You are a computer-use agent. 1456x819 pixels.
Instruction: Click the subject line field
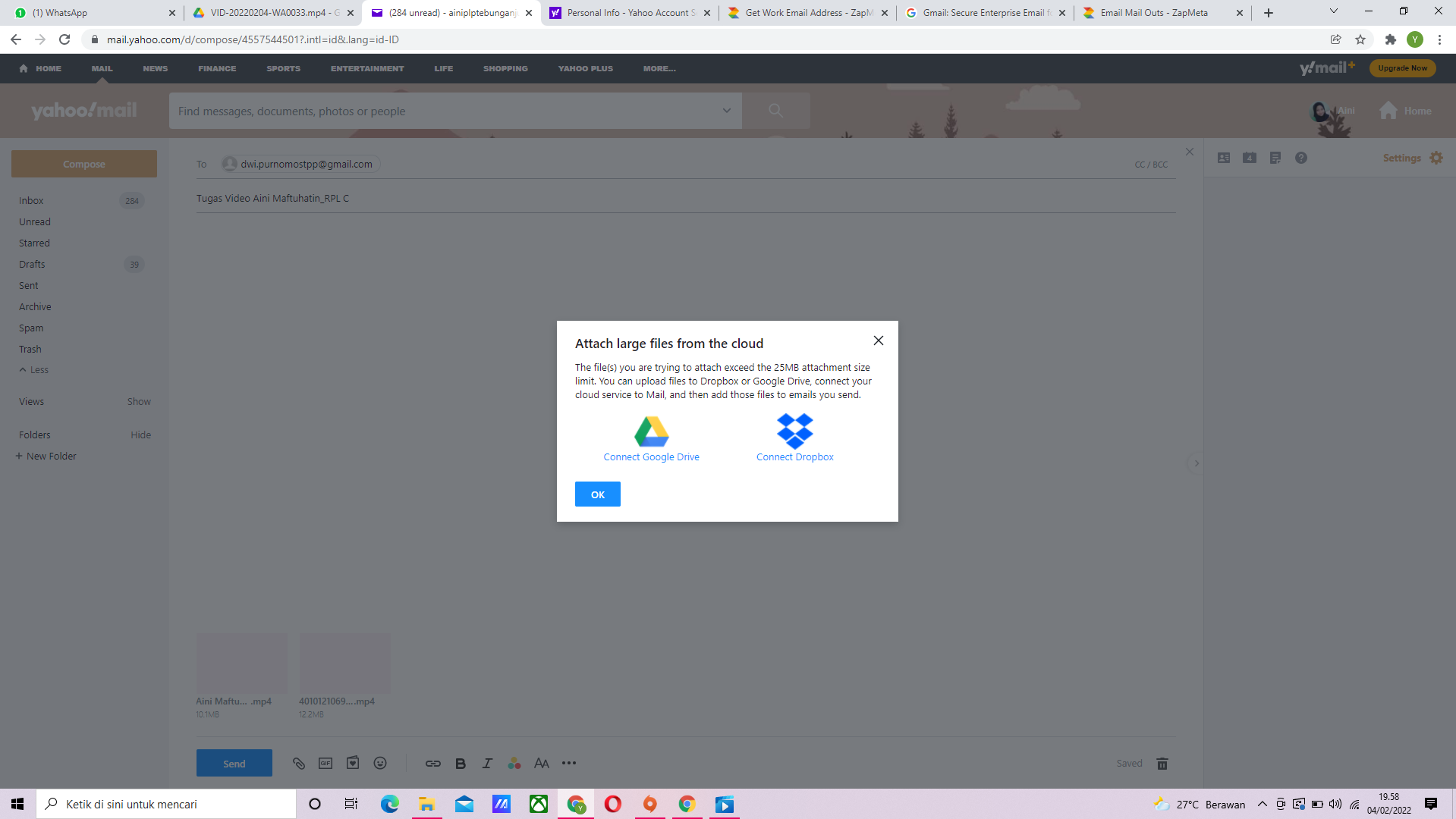686,199
